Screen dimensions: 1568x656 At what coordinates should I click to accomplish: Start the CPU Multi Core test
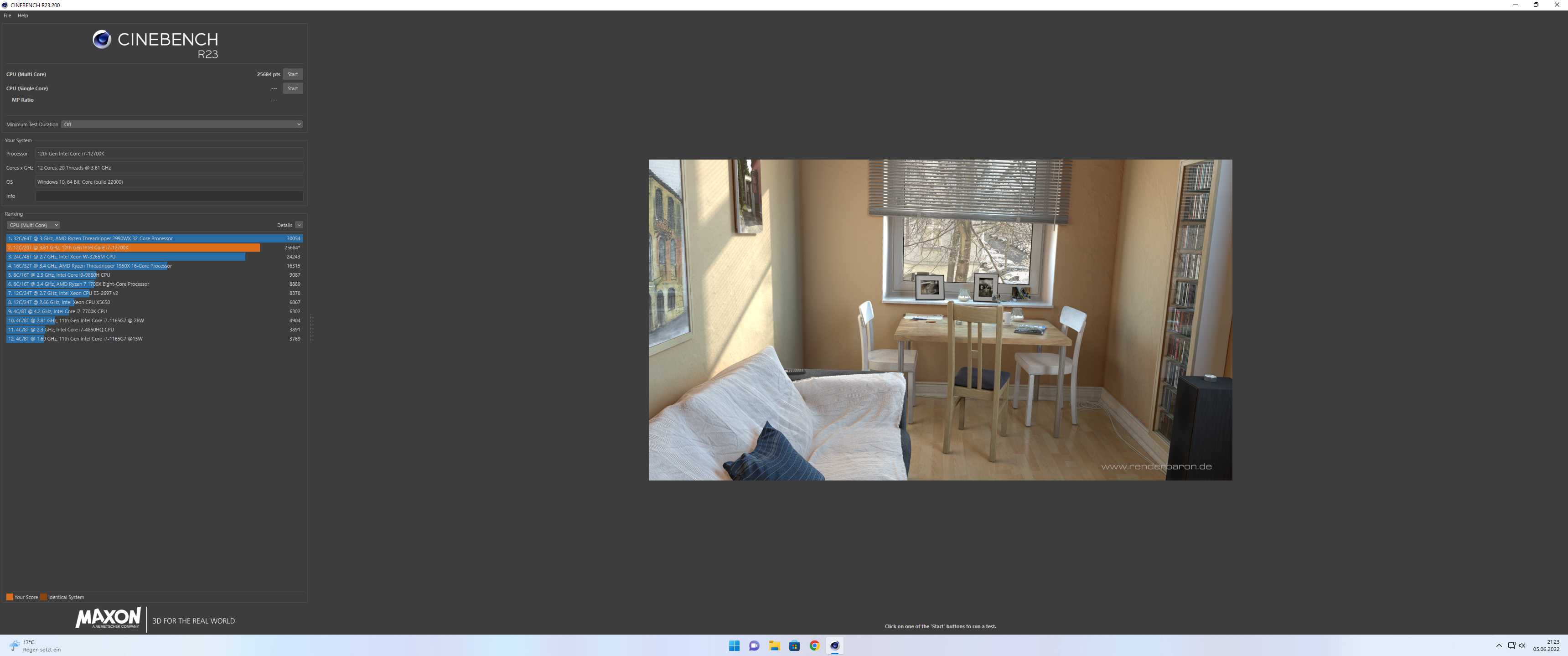[292, 74]
